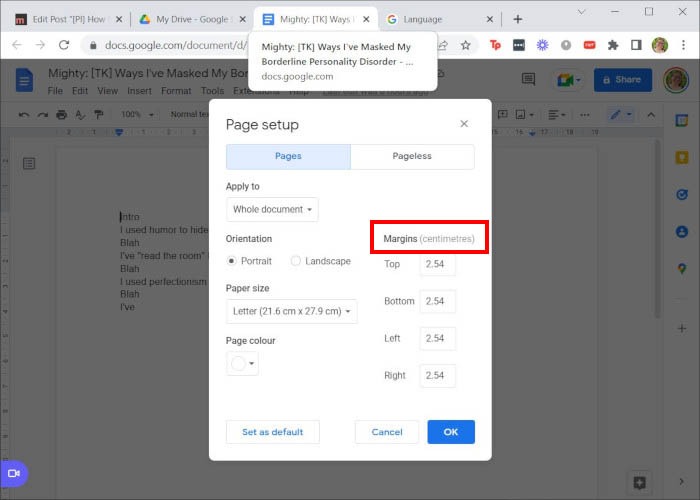Edit the Left margin field
700x500 pixels.
pyautogui.click(x=438, y=338)
